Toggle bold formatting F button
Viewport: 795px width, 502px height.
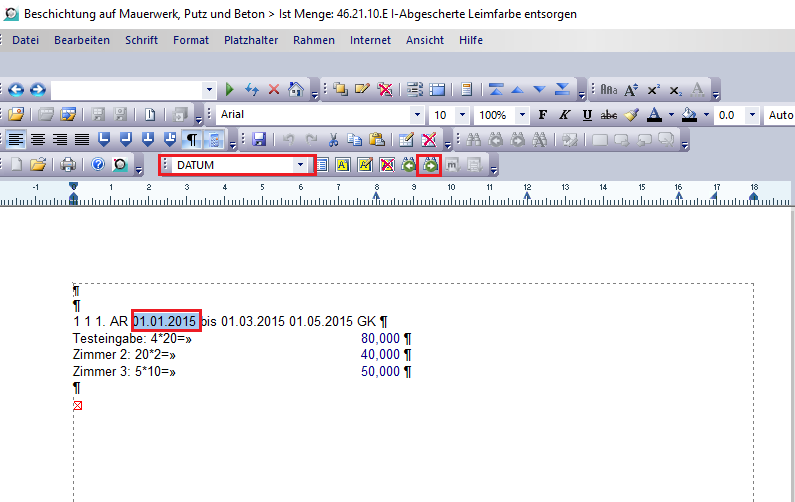543,115
